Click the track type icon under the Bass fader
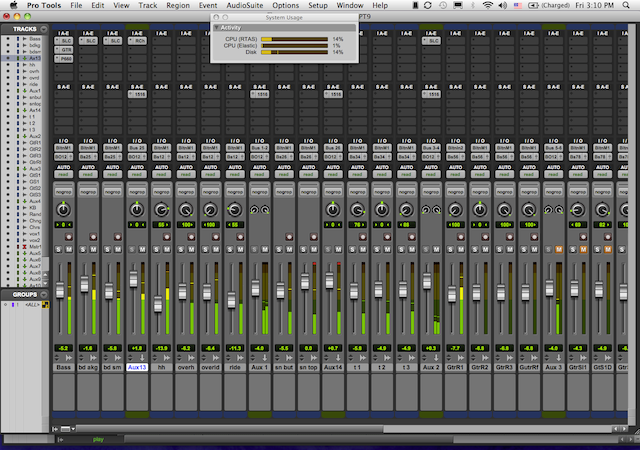 (69, 358)
